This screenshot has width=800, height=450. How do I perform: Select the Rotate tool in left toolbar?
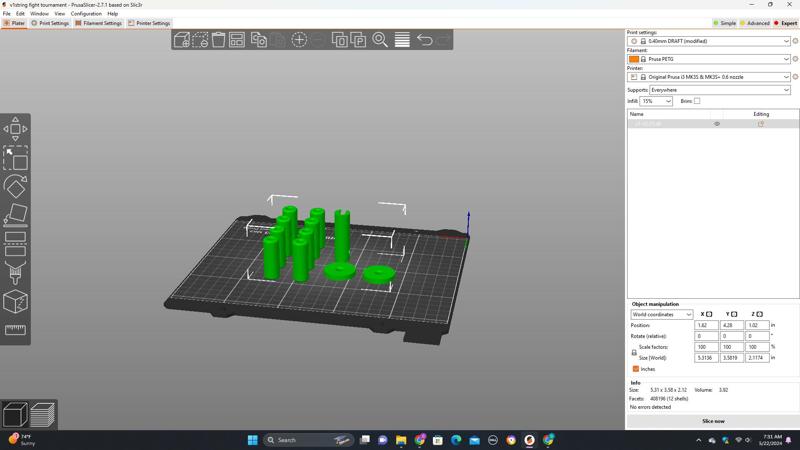point(15,186)
